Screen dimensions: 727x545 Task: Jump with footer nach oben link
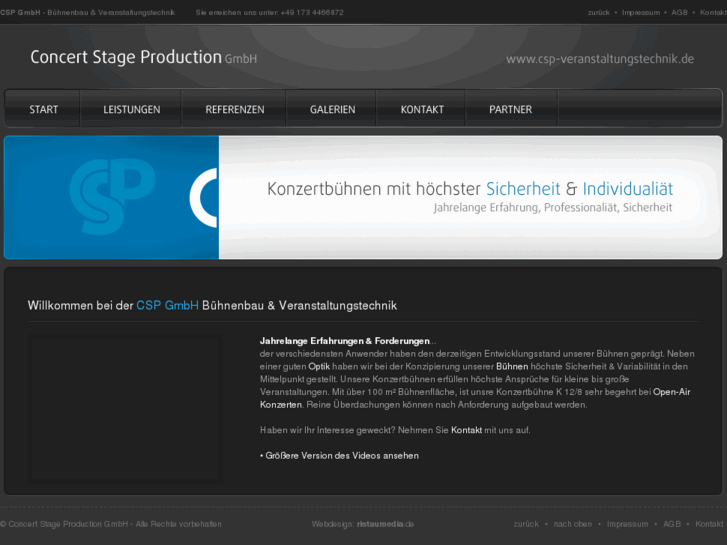coord(573,524)
